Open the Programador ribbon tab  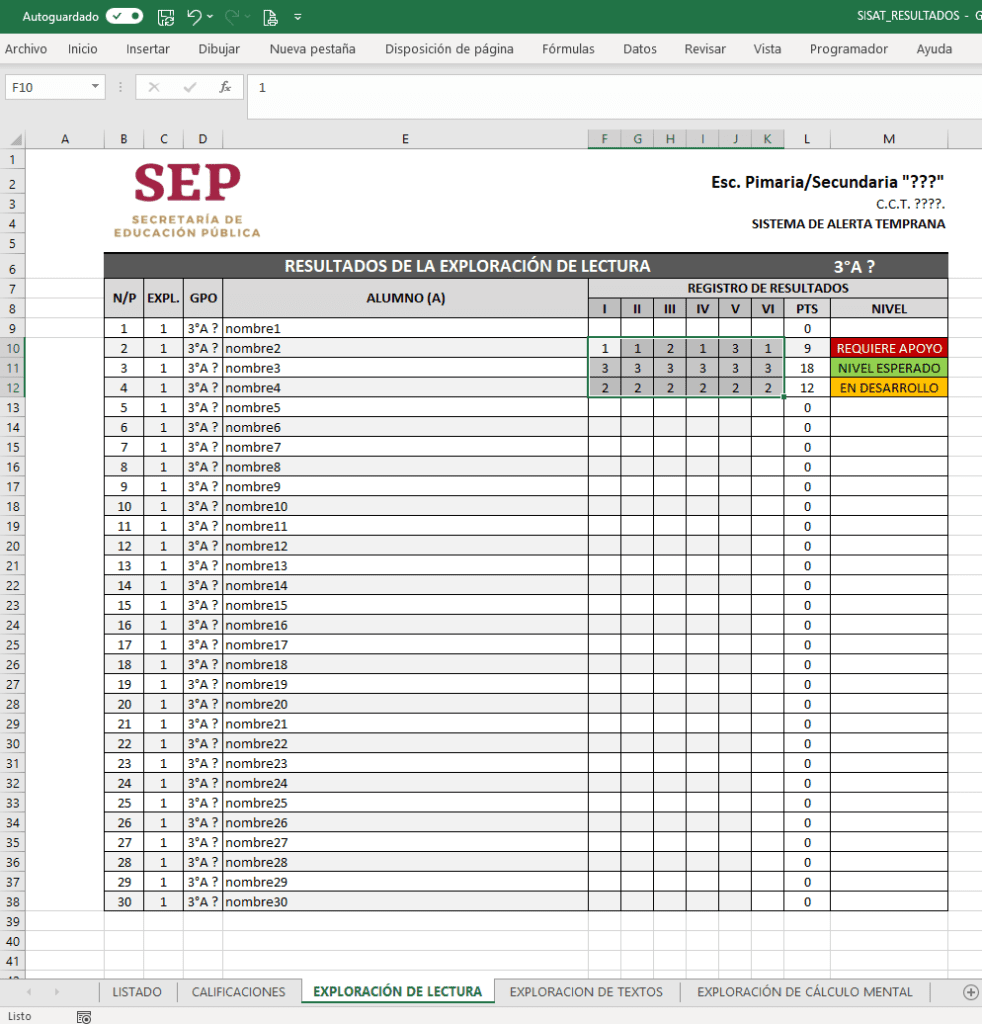(x=849, y=49)
